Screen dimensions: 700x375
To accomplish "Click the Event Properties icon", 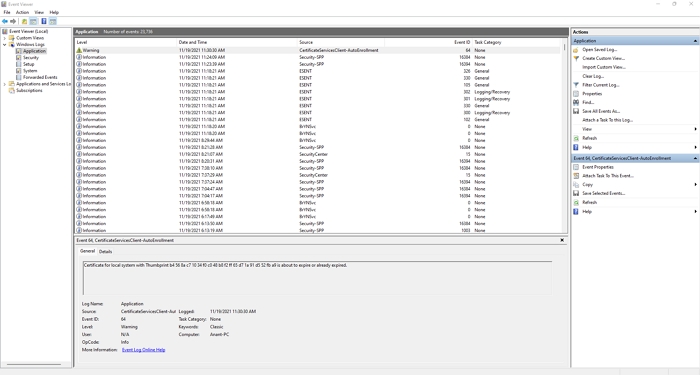I will point(576,167).
